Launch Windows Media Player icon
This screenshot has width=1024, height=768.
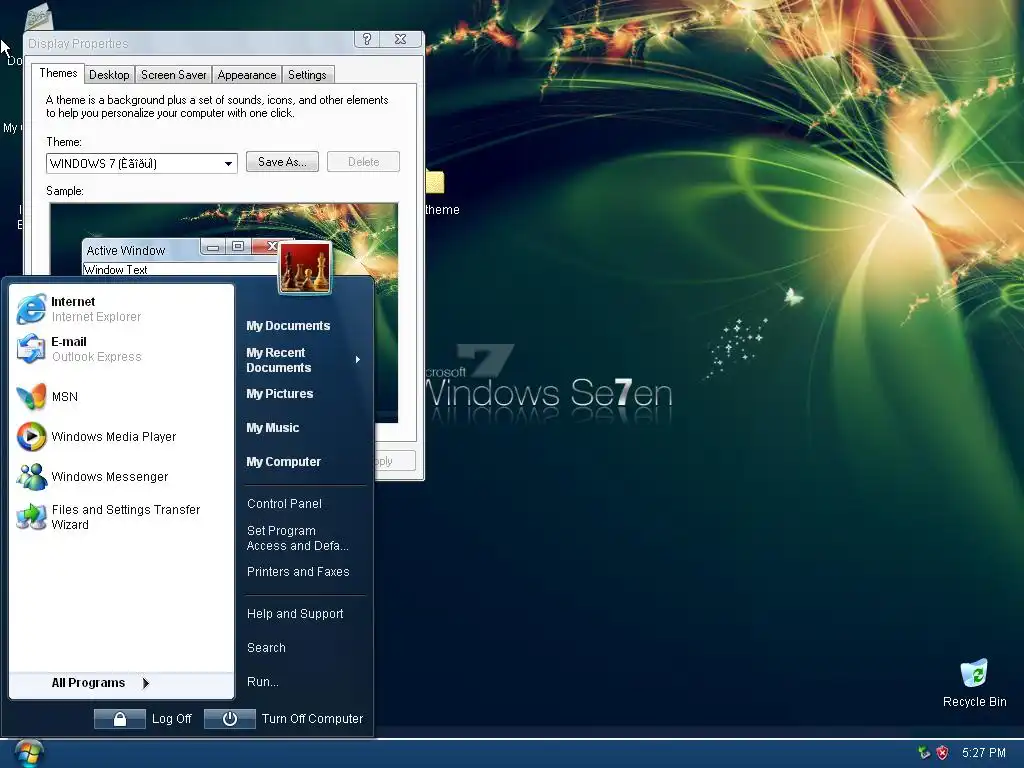click(31, 436)
